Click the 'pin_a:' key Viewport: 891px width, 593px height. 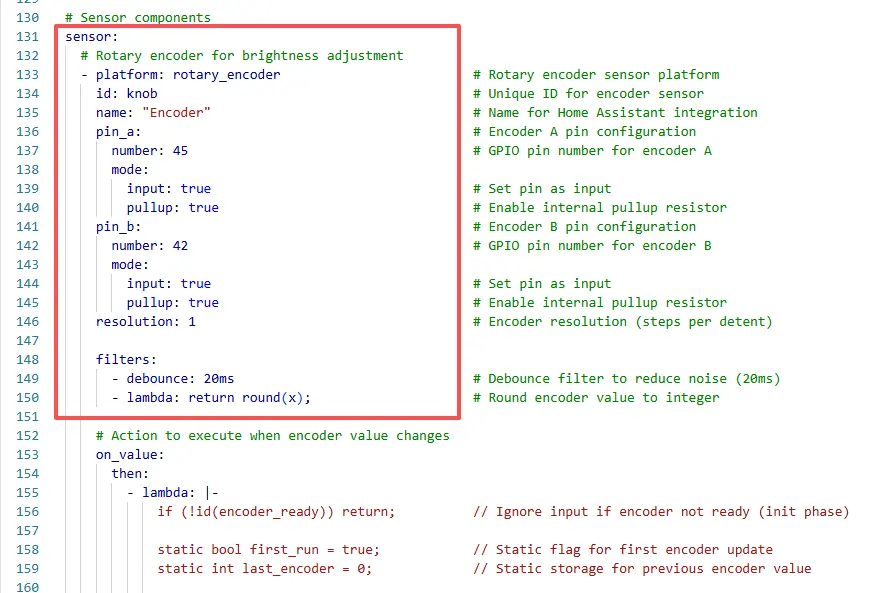click(118, 131)
